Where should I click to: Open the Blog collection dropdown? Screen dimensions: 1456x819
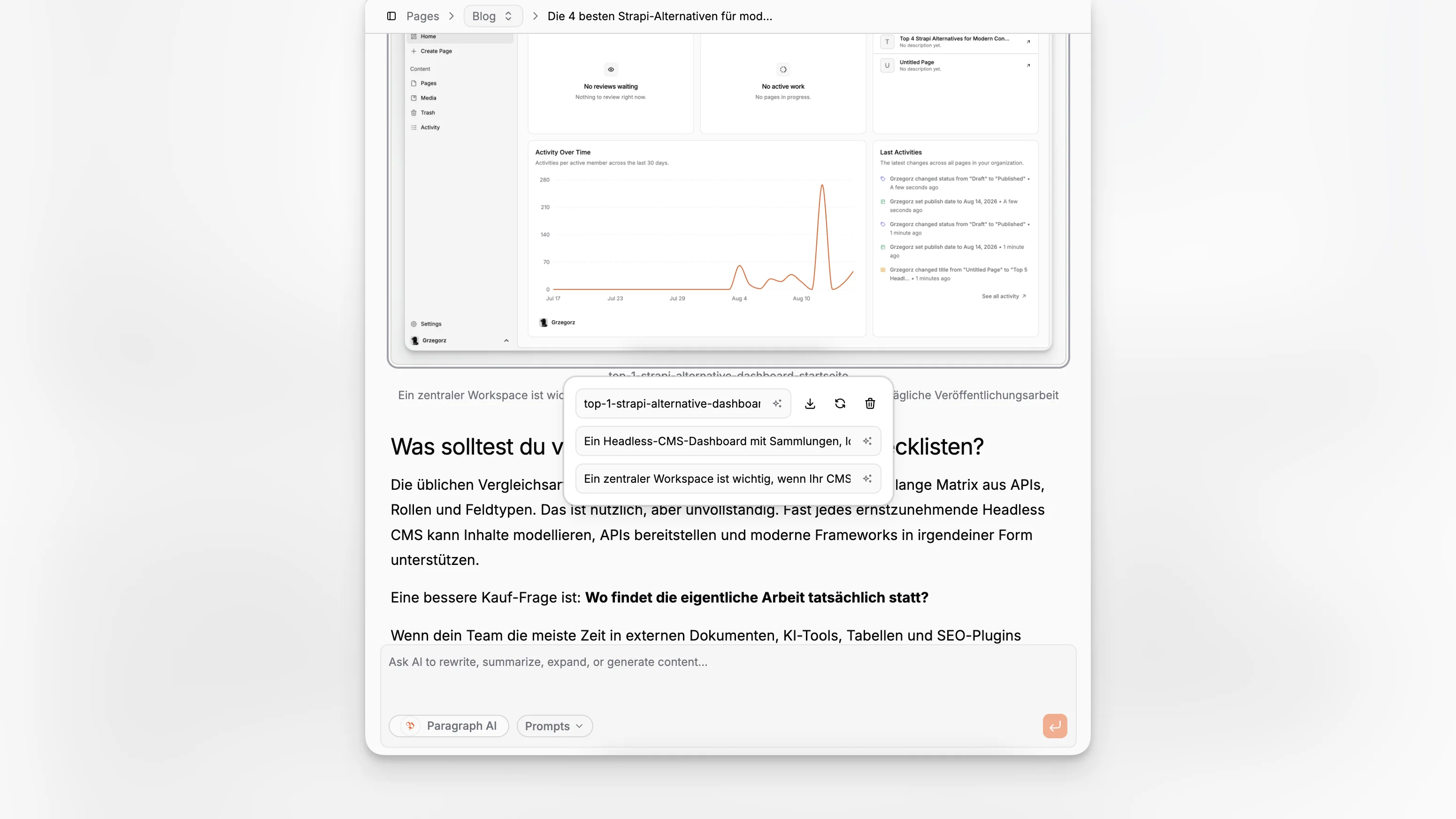[493, 16]
